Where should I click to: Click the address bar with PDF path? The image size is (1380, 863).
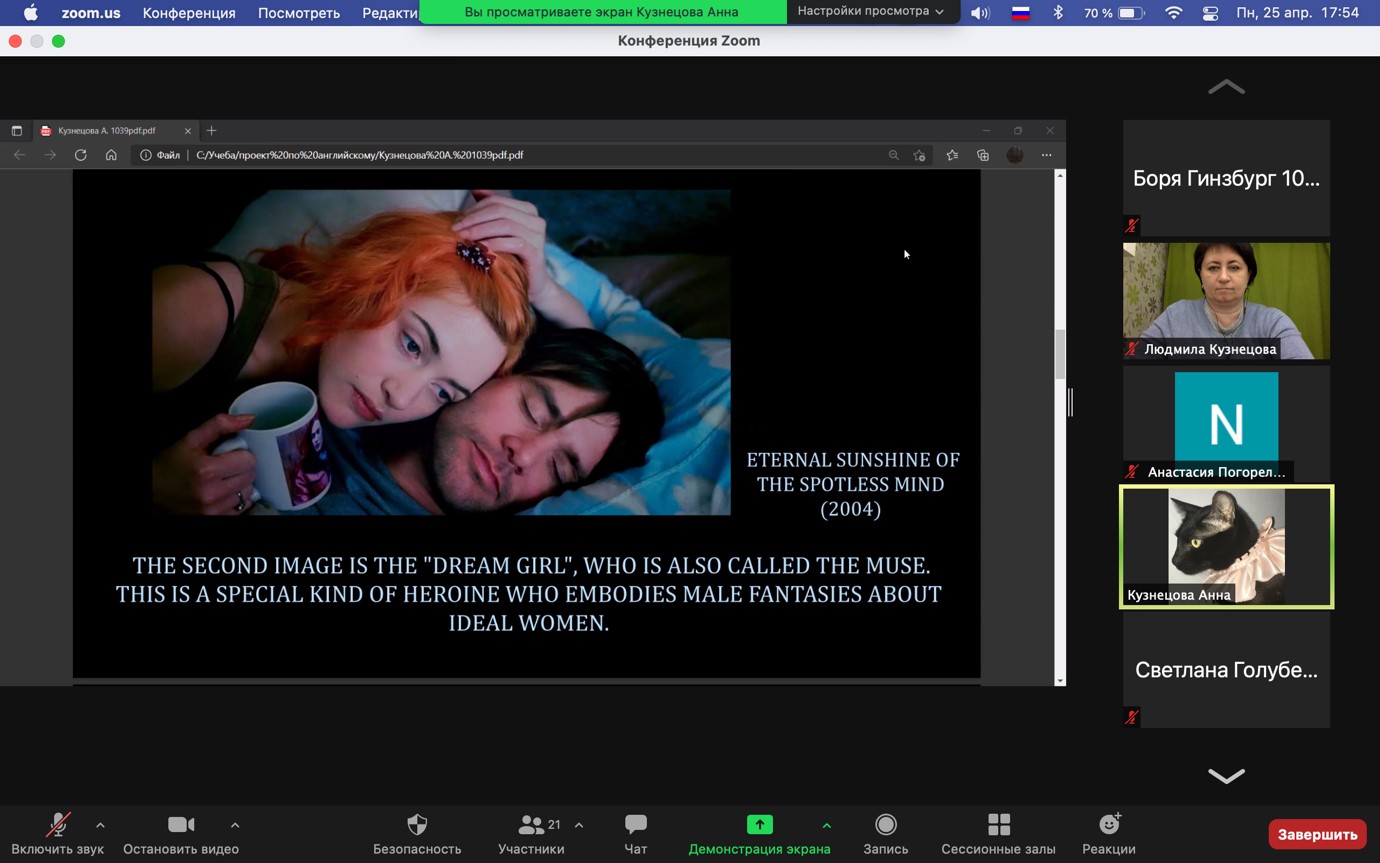[x=530, y=155]
